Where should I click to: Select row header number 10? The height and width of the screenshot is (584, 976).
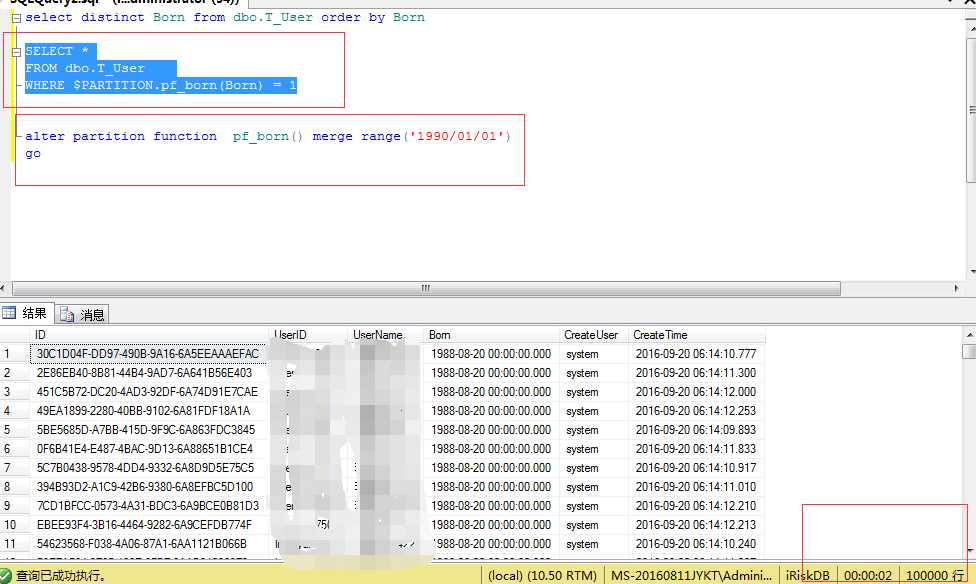[14, 525]
